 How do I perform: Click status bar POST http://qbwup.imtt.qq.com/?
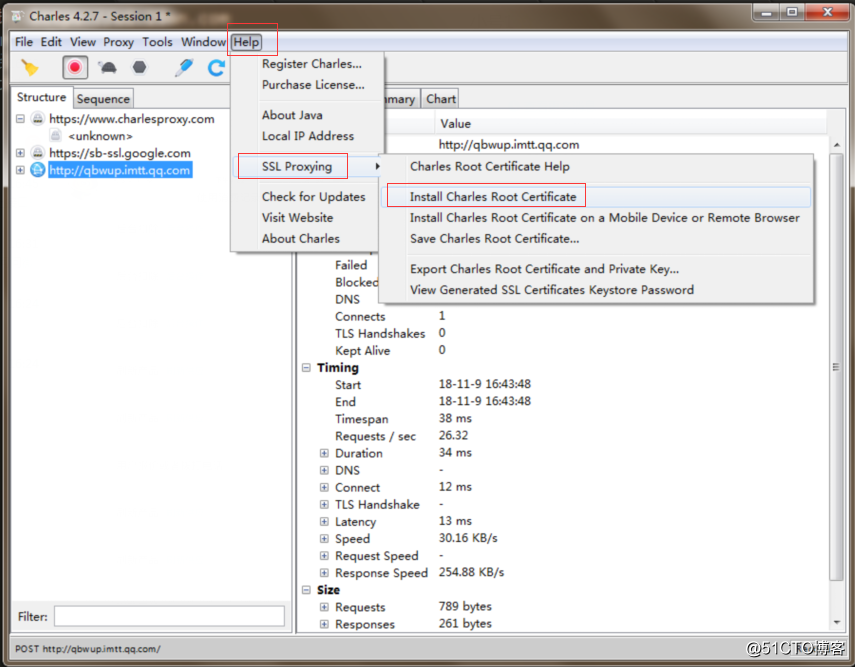coord(87,648)
